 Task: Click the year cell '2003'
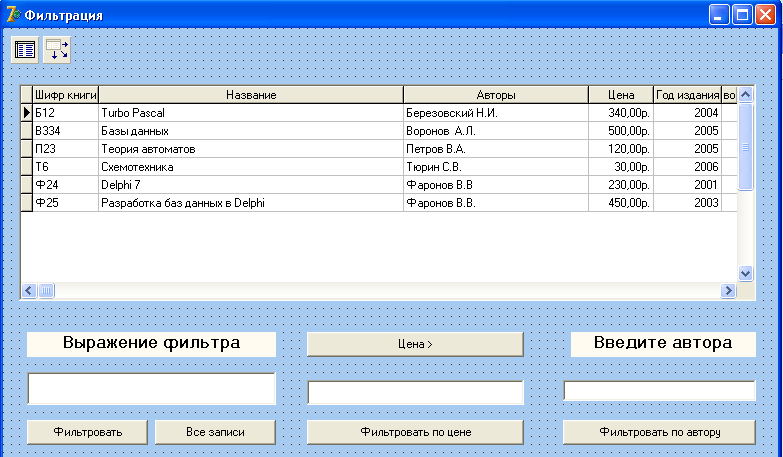pos(688,203)
